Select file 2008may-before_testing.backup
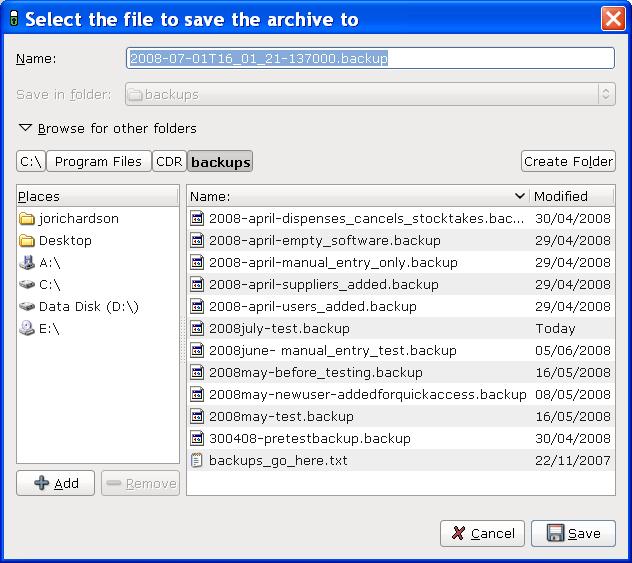632x563 pixels. point(401,372)
